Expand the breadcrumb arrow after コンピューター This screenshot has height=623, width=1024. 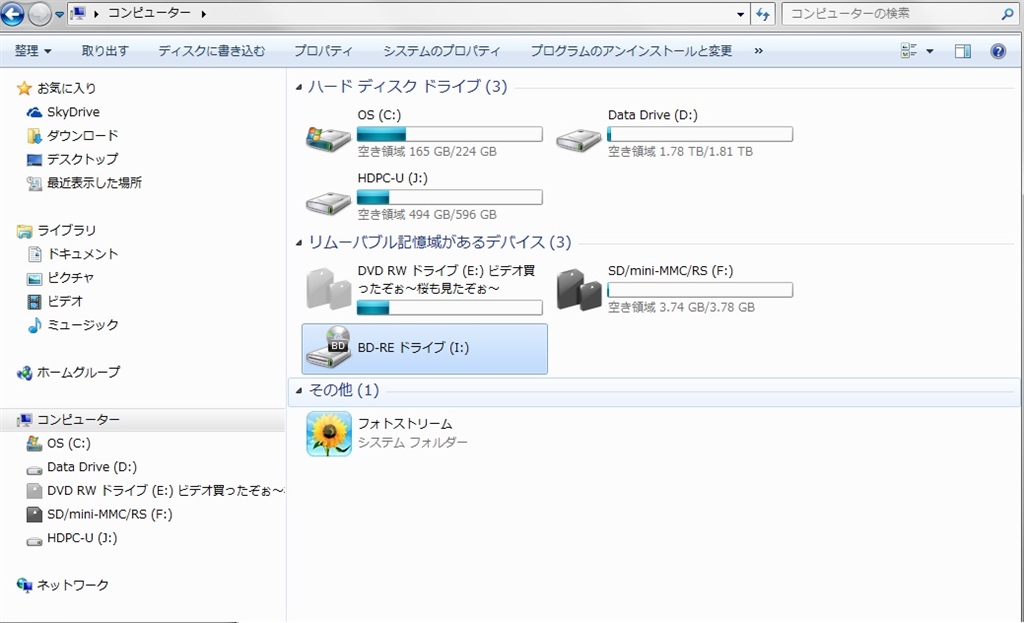[x=203, y=14]
